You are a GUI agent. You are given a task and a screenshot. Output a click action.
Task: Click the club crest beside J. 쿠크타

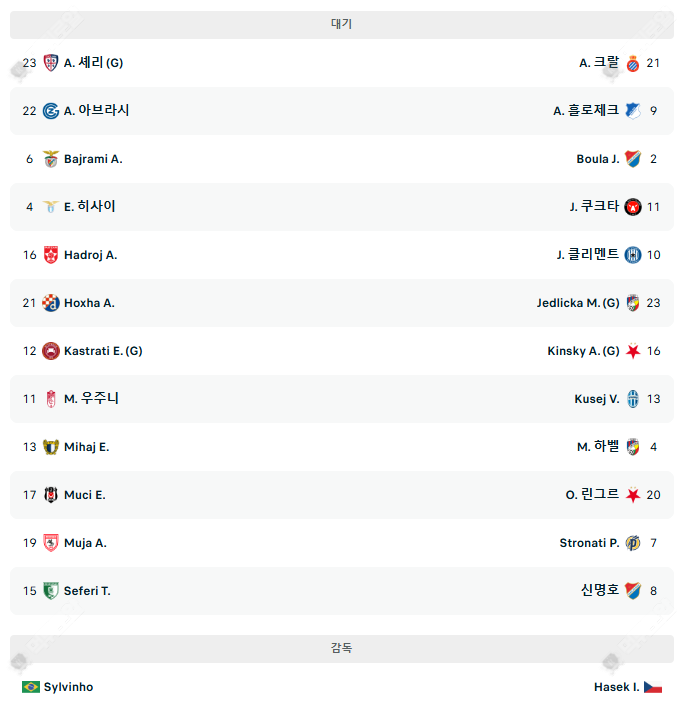pos(633,207)
